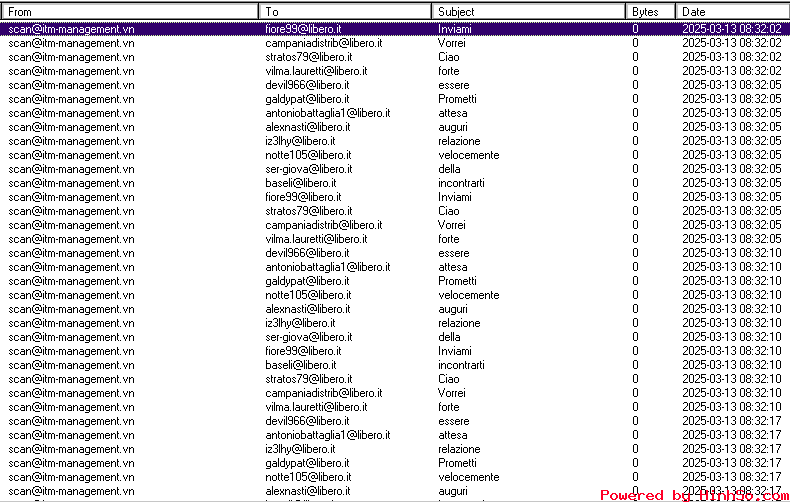This screenshot has width=790, height=502.
Task: Choose antoniobattaglia1@libero.it row at 08:32:17
Action: pyautogui.click(x=395, y=435)
